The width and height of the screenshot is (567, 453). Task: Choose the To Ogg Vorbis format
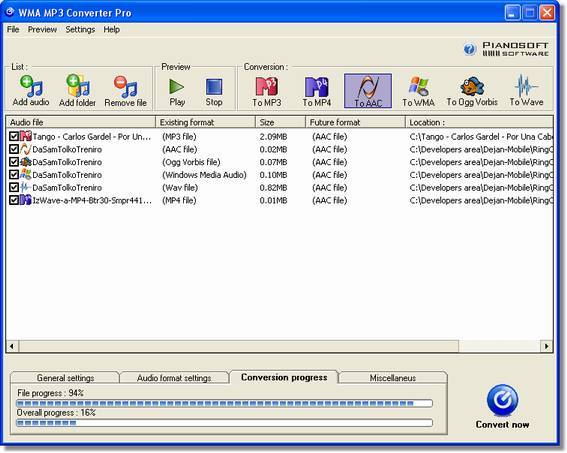point(472,91)
